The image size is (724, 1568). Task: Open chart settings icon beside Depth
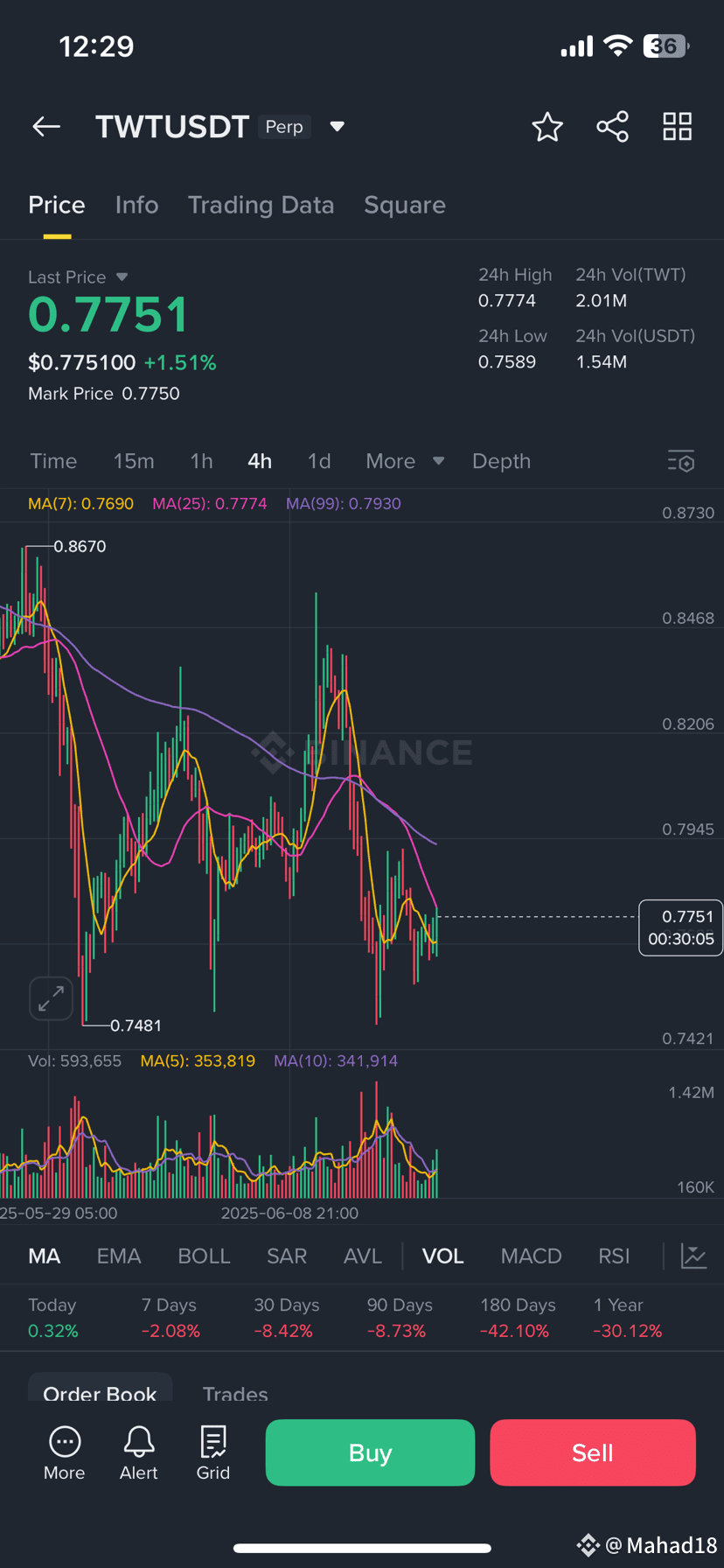coord(681,461)
